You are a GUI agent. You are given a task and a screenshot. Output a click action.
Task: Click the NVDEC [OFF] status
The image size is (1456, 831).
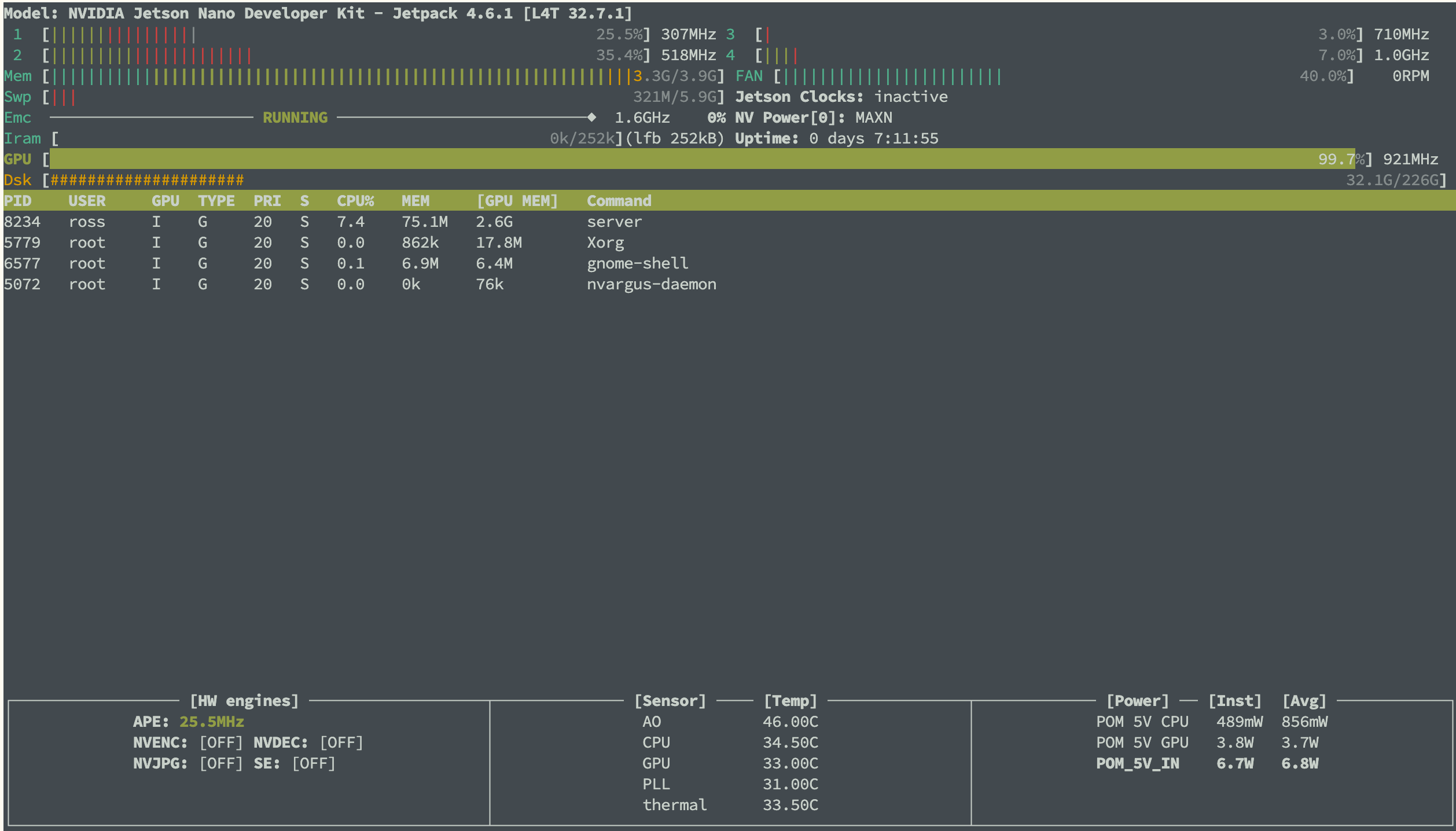(341, 742)
